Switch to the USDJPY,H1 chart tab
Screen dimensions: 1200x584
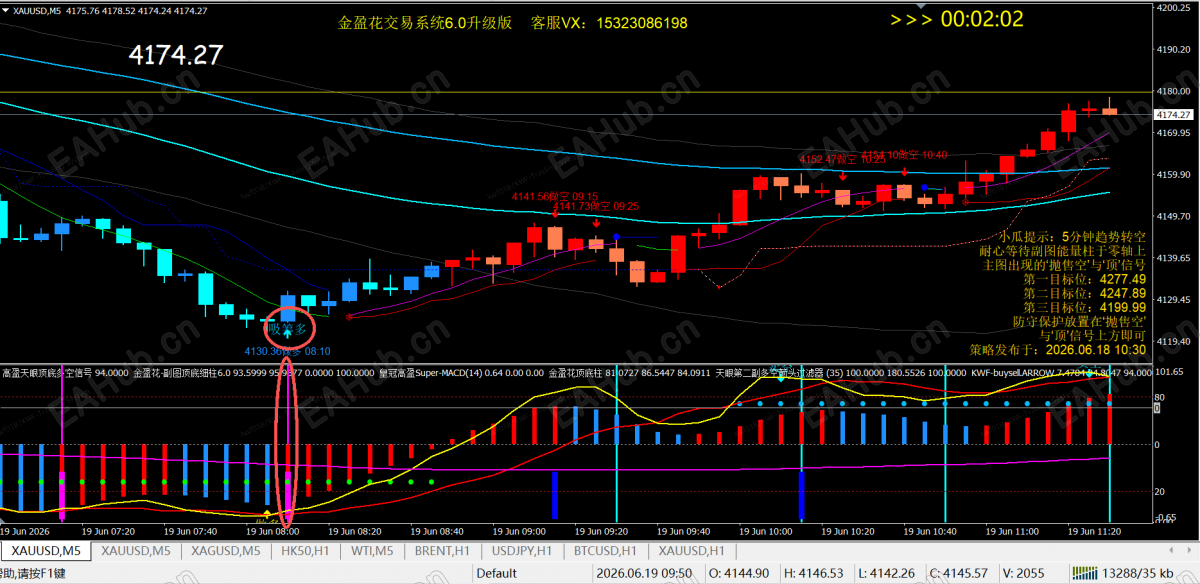pos(521,551)
